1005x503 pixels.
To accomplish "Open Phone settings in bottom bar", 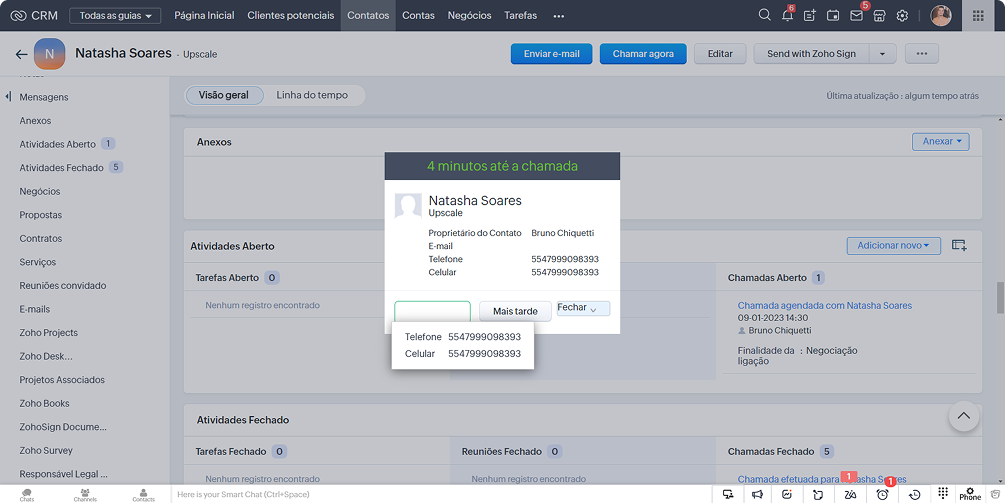I will [970, 494].
